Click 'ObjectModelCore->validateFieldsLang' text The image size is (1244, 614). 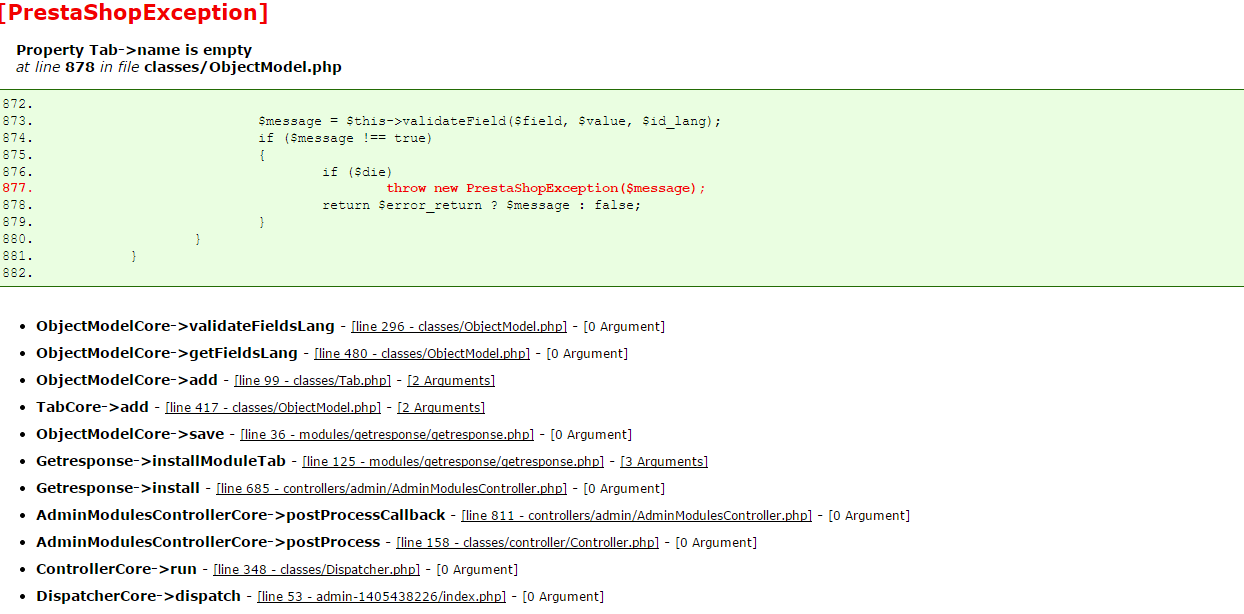click(x=185, y=326)
